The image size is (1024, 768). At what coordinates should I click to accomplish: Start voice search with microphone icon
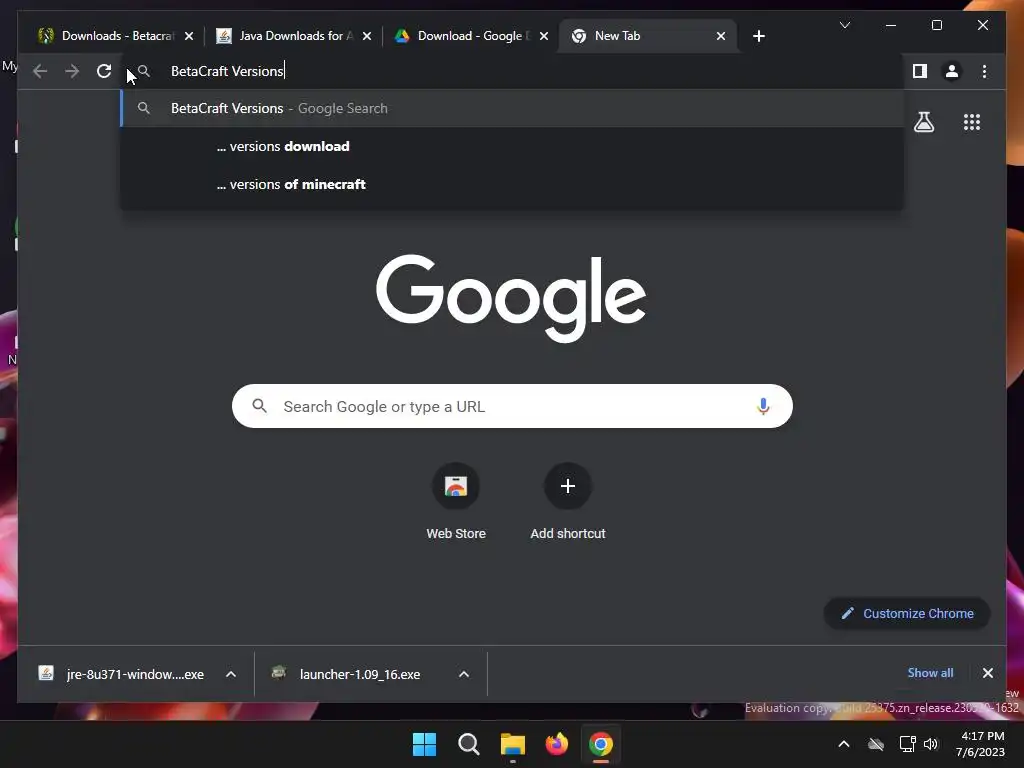coord(763,406)
